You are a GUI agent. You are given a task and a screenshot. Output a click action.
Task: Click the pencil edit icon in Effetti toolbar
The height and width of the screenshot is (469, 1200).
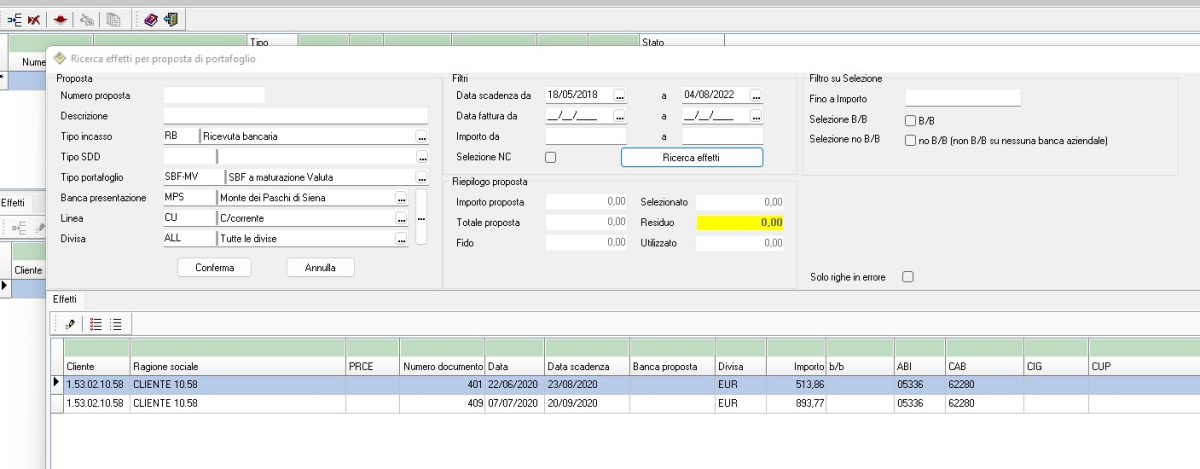(x=70, y=324)
